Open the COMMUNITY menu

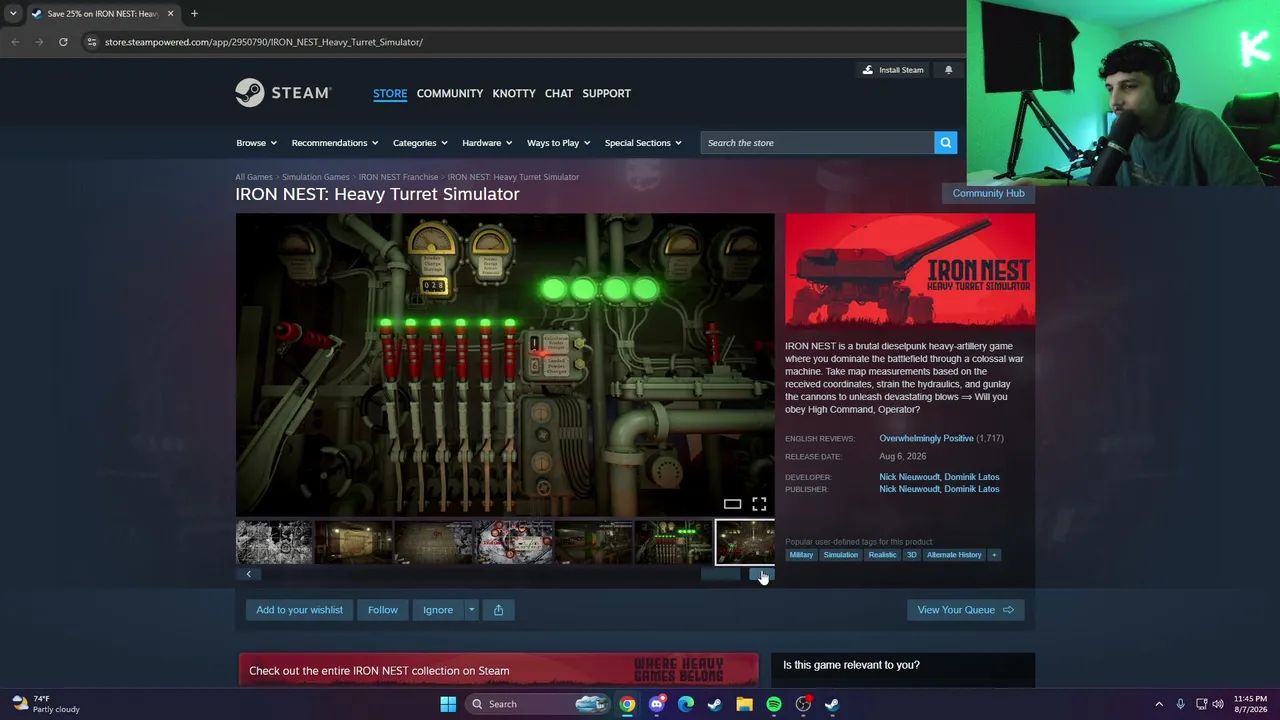coord(450,93)
